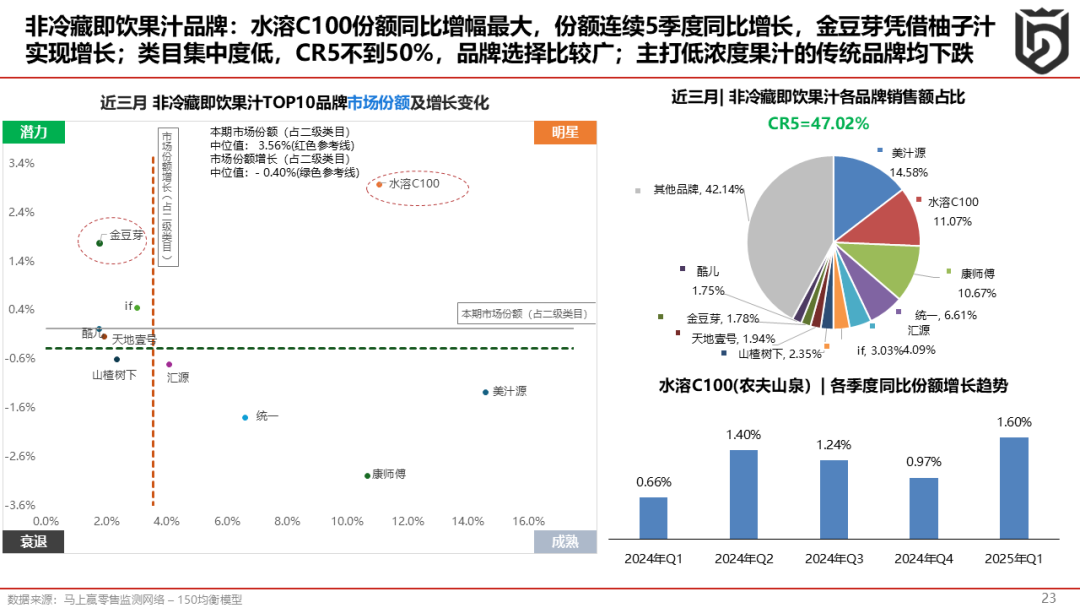Click the 天地壹号, 1.94% pie label

734,339
